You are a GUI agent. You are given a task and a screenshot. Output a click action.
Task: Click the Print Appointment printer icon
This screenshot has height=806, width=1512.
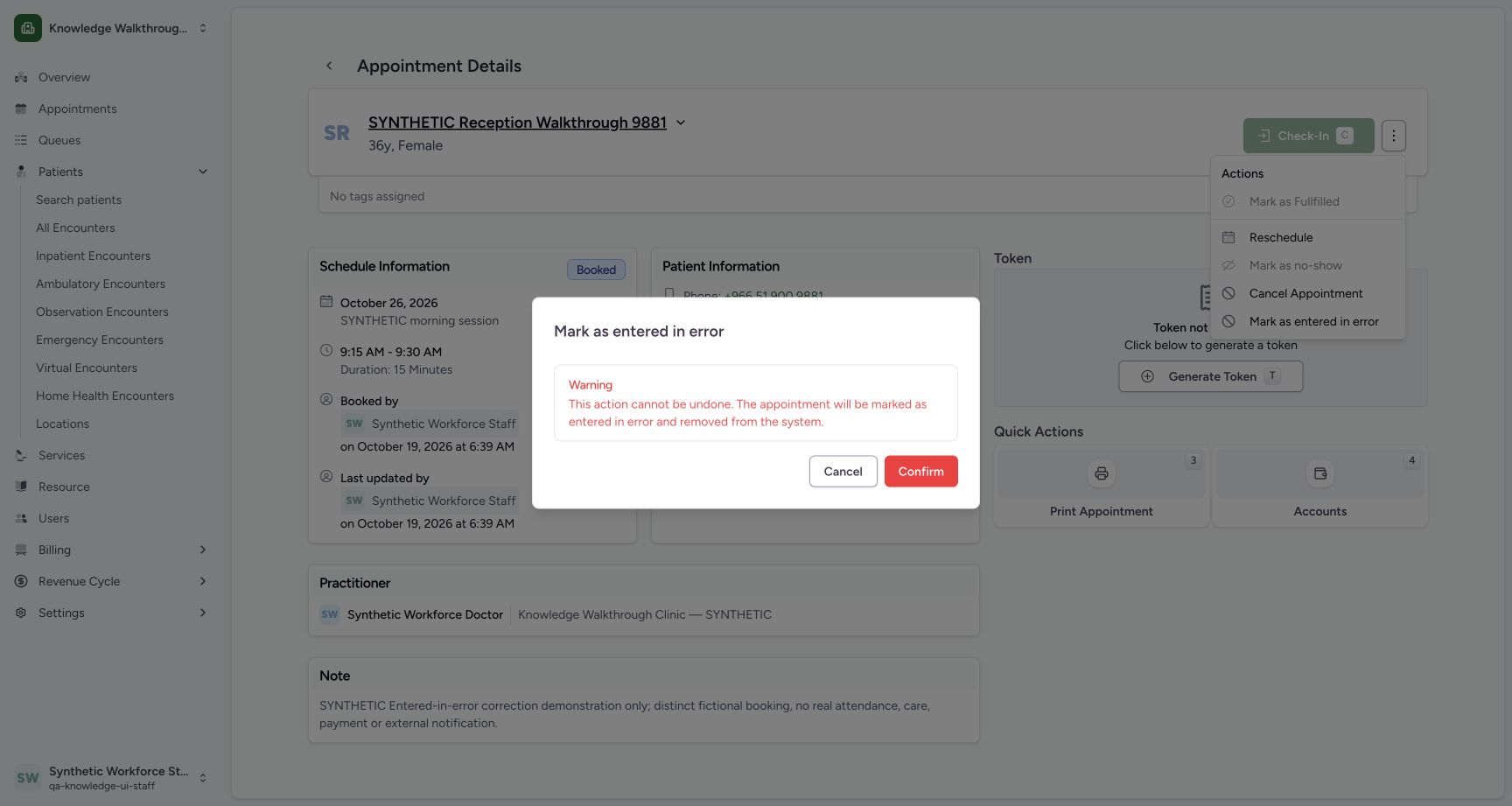pos(1101,473)
